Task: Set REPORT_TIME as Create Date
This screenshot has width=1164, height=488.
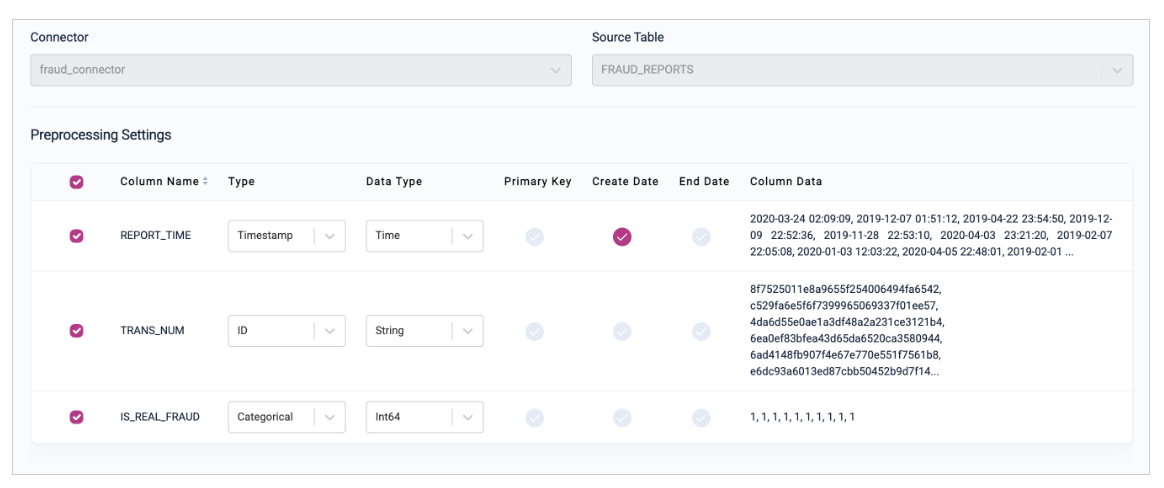Action: (x=622, y=236)
